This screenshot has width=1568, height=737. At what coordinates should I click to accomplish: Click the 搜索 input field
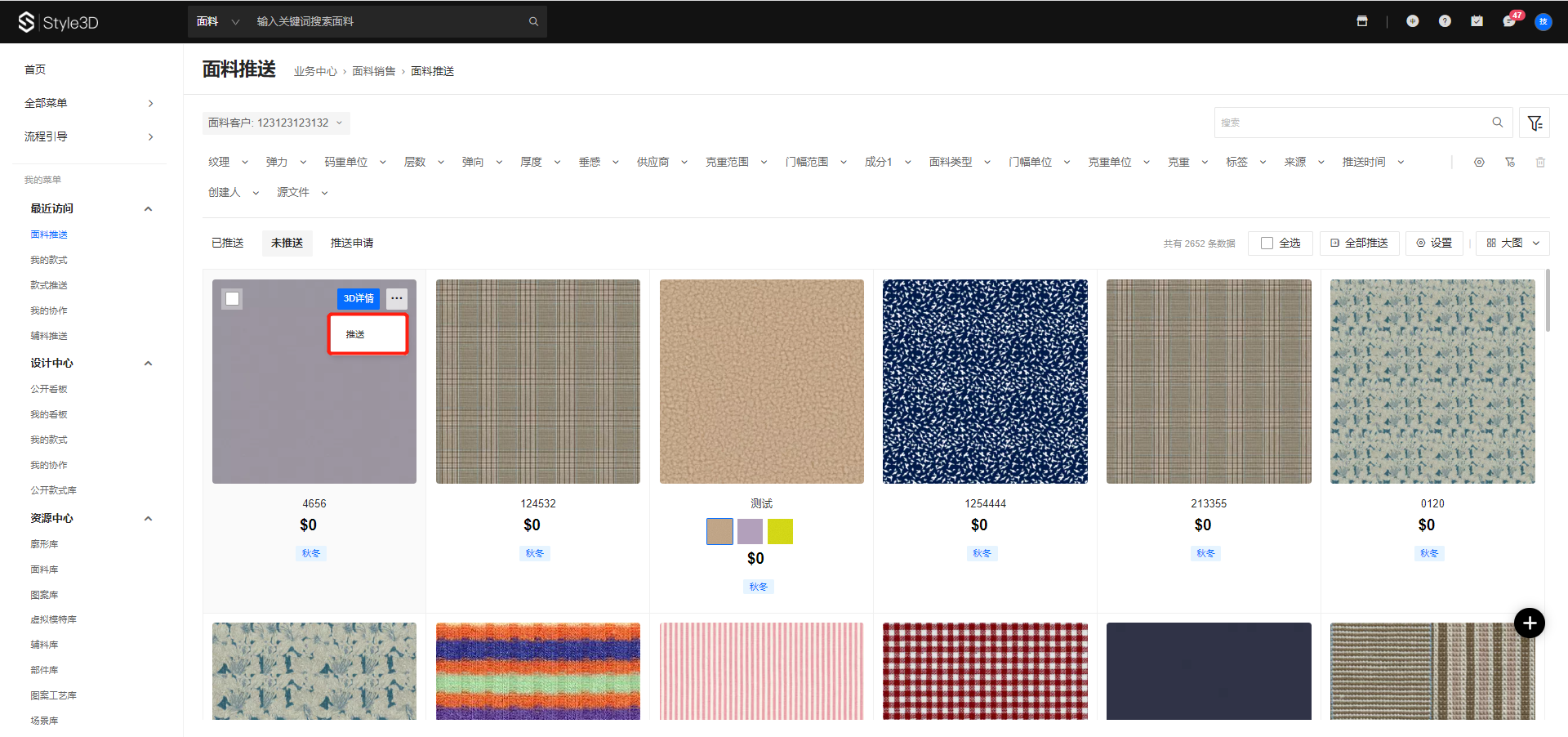pos(1363,123)
